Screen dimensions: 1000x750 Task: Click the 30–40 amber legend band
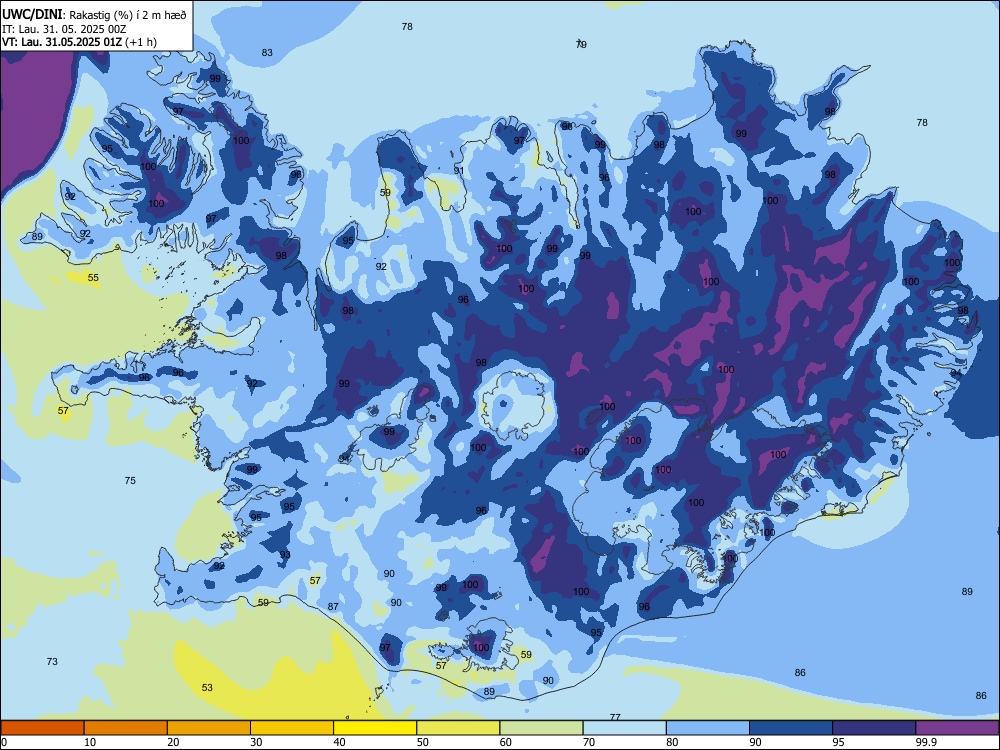point(292,728)
